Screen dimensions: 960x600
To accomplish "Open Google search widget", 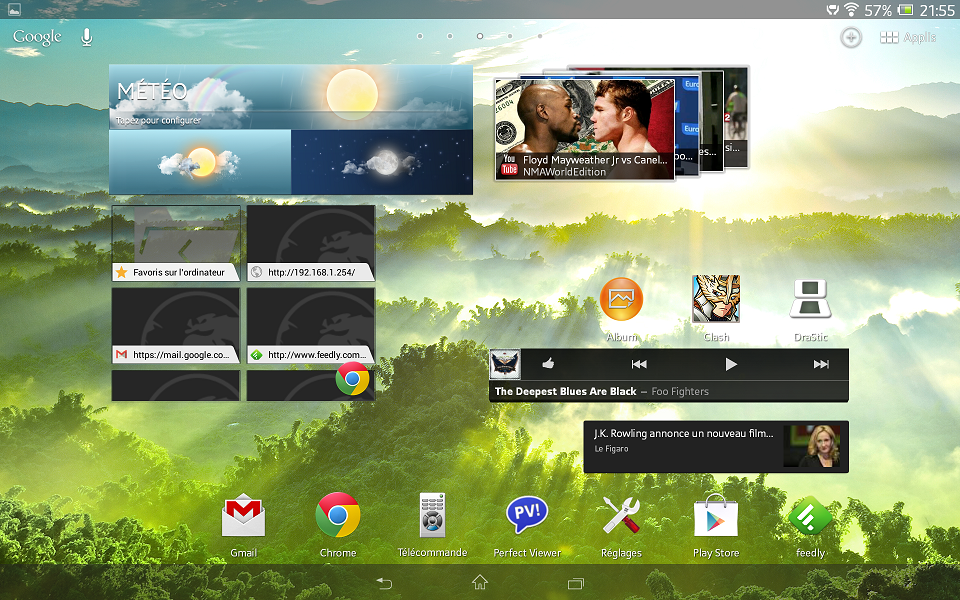I will tap(37, 37).
